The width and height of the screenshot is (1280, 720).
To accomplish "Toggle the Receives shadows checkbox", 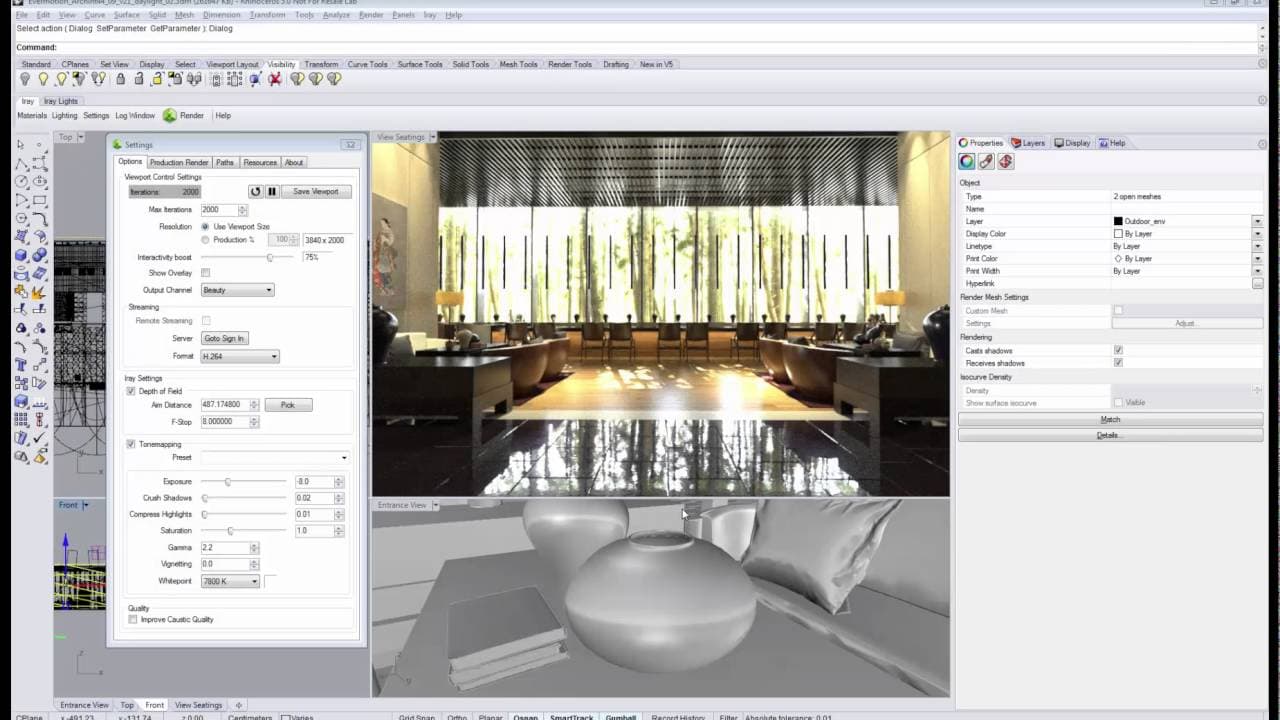I will (1118, 363).
